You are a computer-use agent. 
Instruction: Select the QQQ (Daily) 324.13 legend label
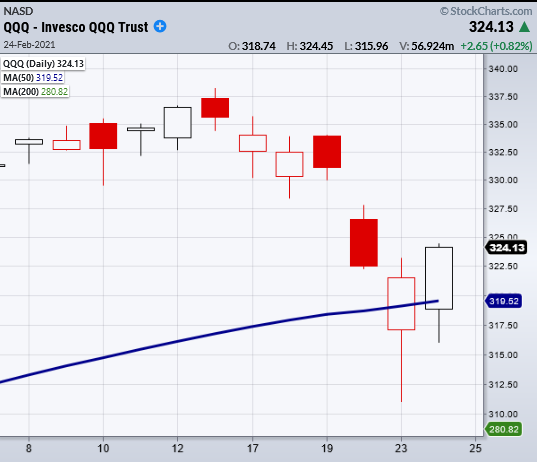click(x=43, y=64)
